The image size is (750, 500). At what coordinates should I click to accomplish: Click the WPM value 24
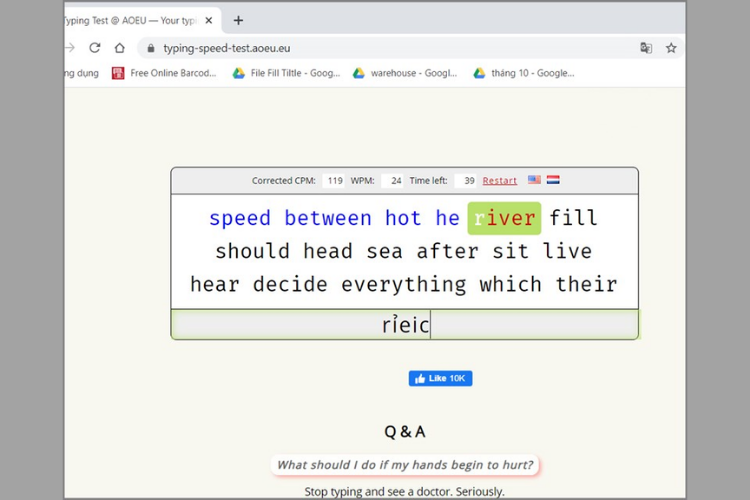pyautogui.click(x=392, y=181)
